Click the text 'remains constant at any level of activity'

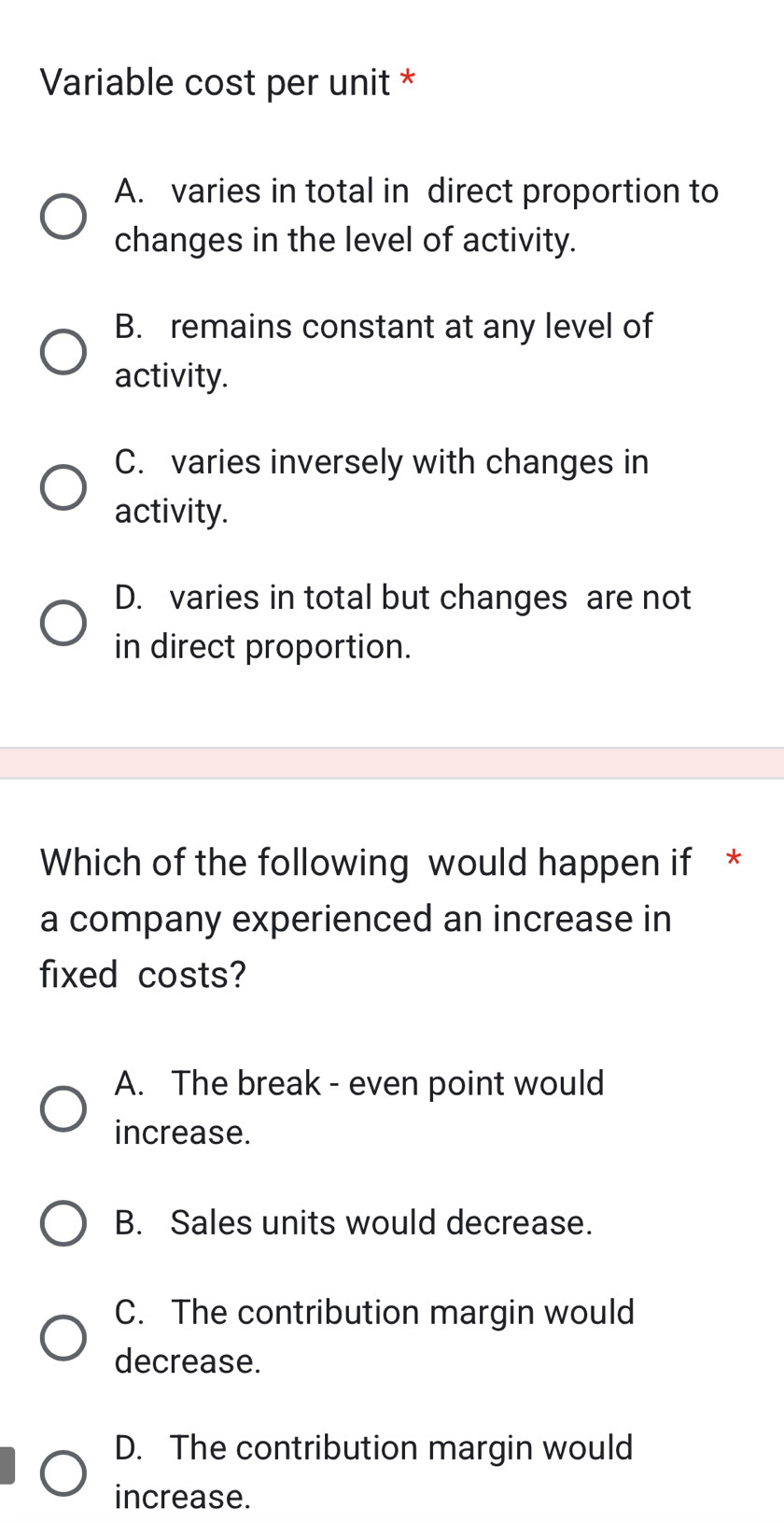(383, 350)
